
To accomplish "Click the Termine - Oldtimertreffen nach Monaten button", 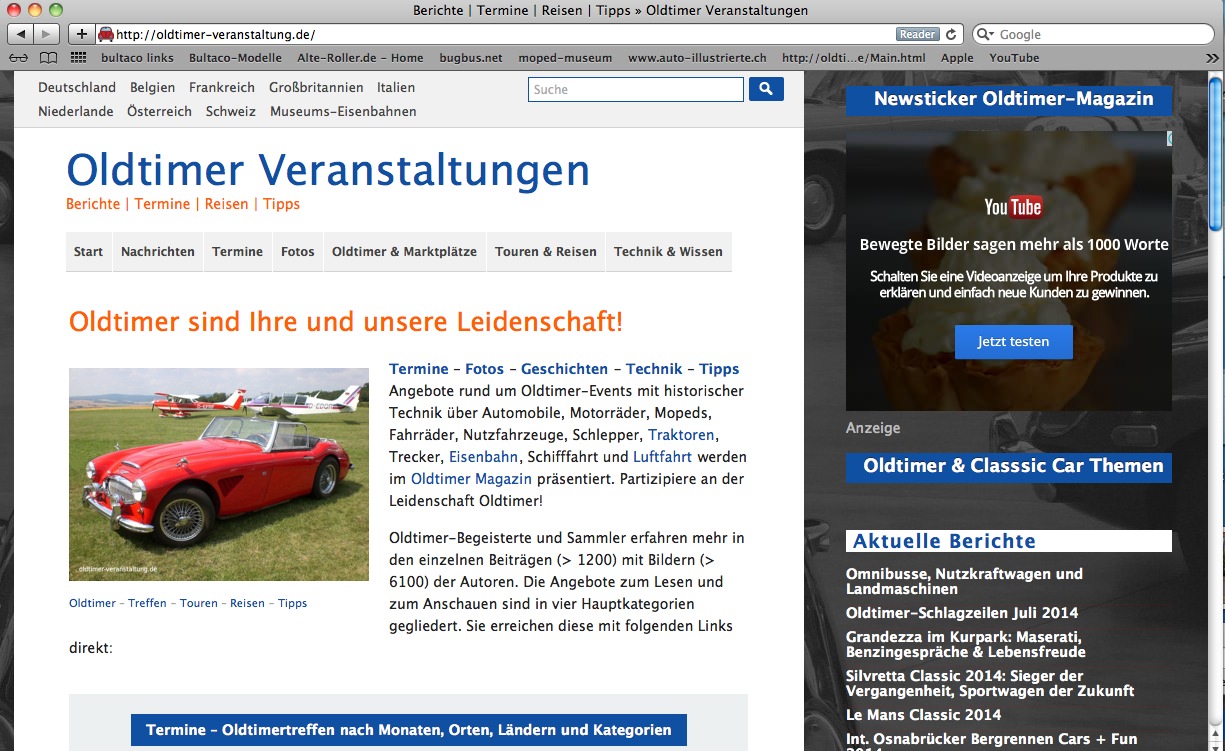I will [409, 730].
